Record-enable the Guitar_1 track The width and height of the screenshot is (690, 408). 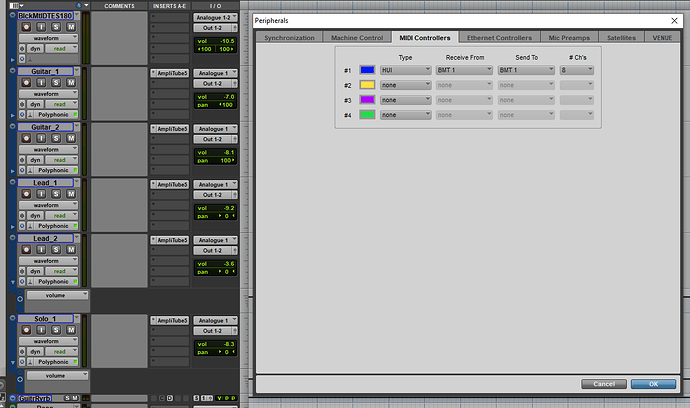click(x=28, y=82)
